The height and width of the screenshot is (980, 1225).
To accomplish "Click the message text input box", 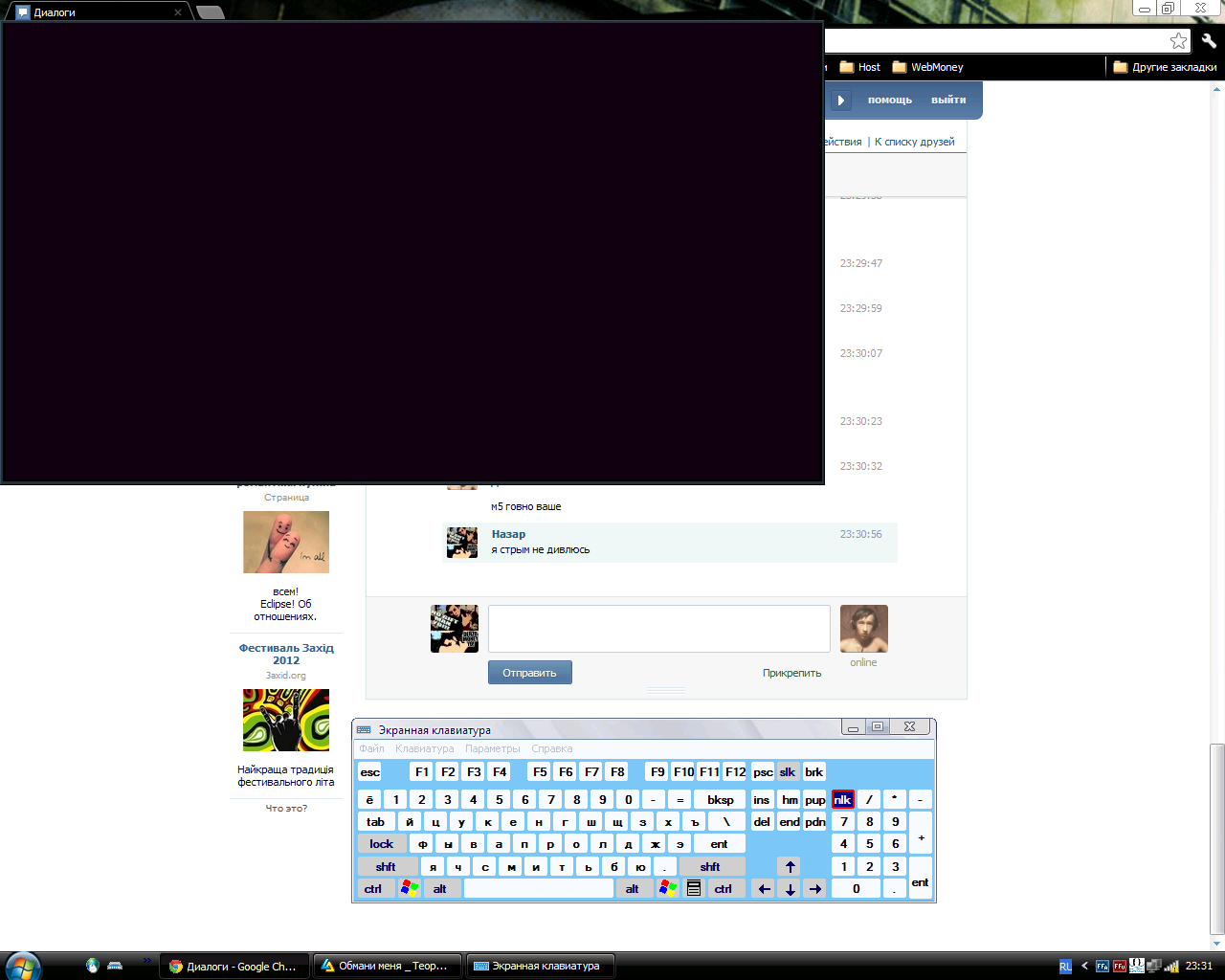I will 658,629.
